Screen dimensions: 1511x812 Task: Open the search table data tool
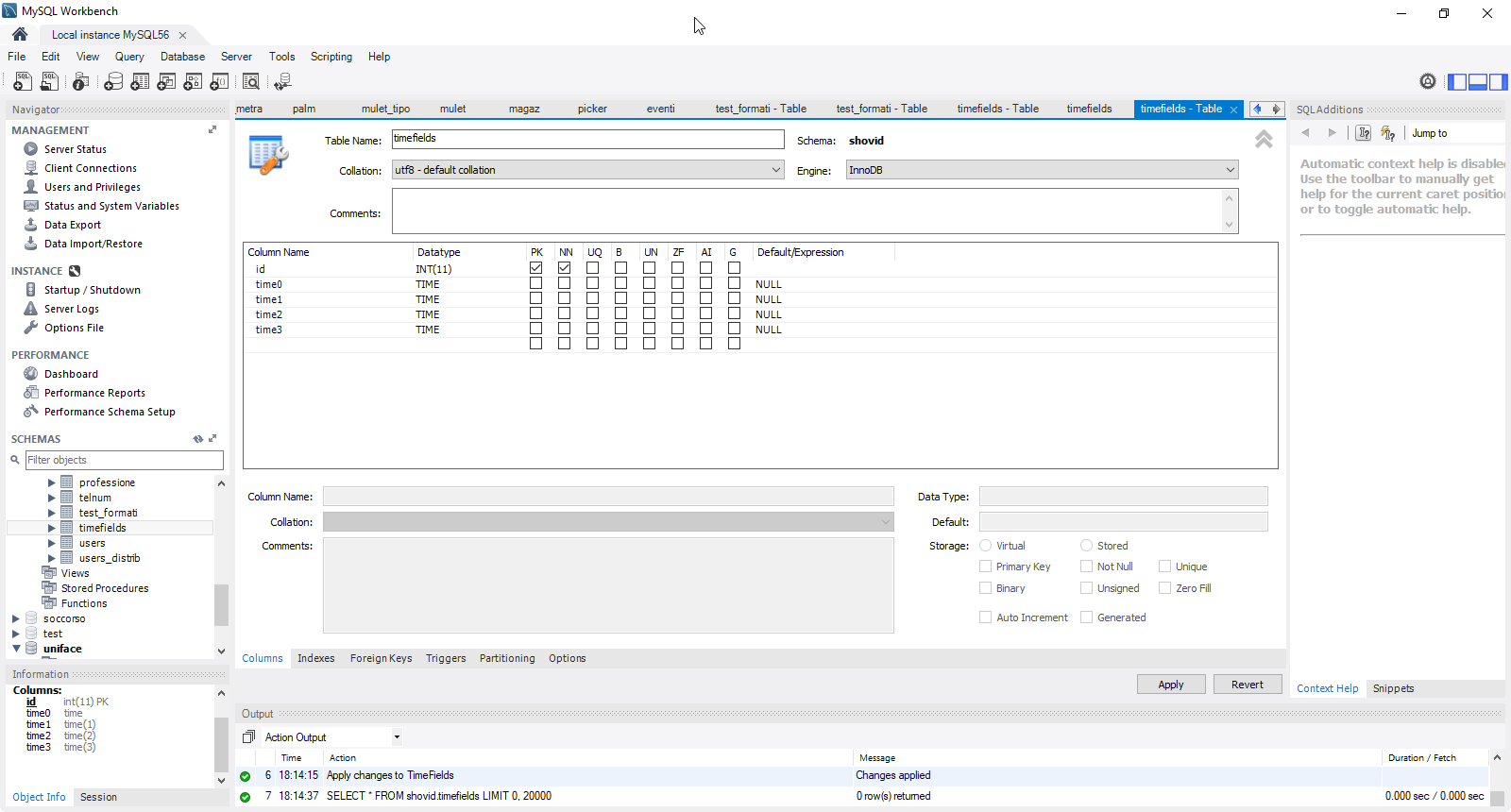[x=251, y=82]
